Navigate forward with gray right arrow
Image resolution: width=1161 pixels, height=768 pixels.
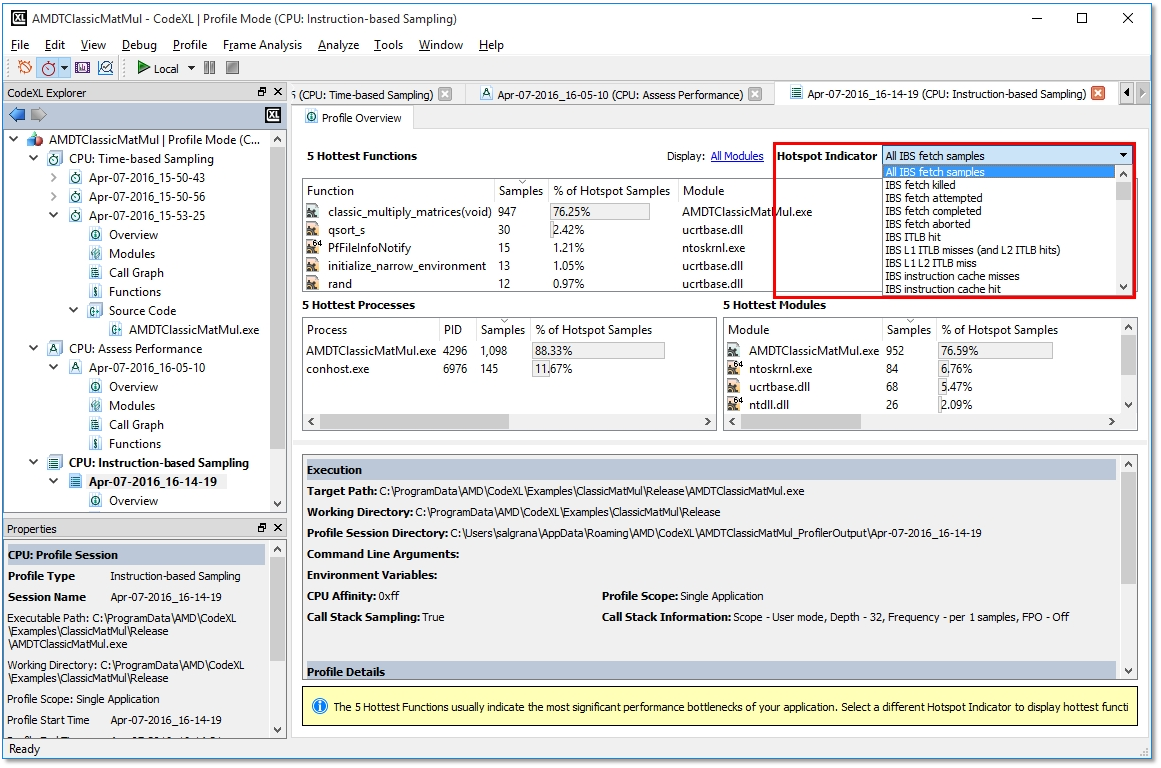39,115
